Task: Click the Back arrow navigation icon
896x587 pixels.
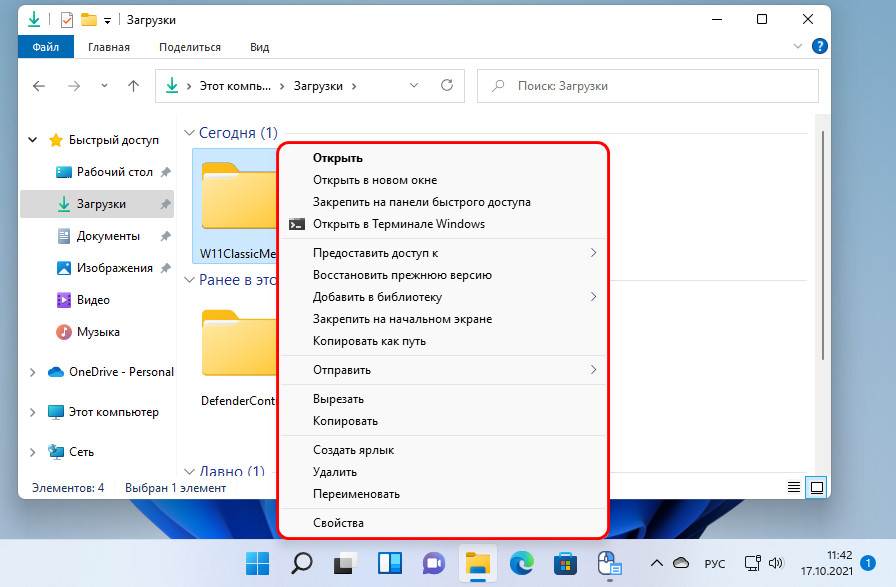Action: (39, 86)
